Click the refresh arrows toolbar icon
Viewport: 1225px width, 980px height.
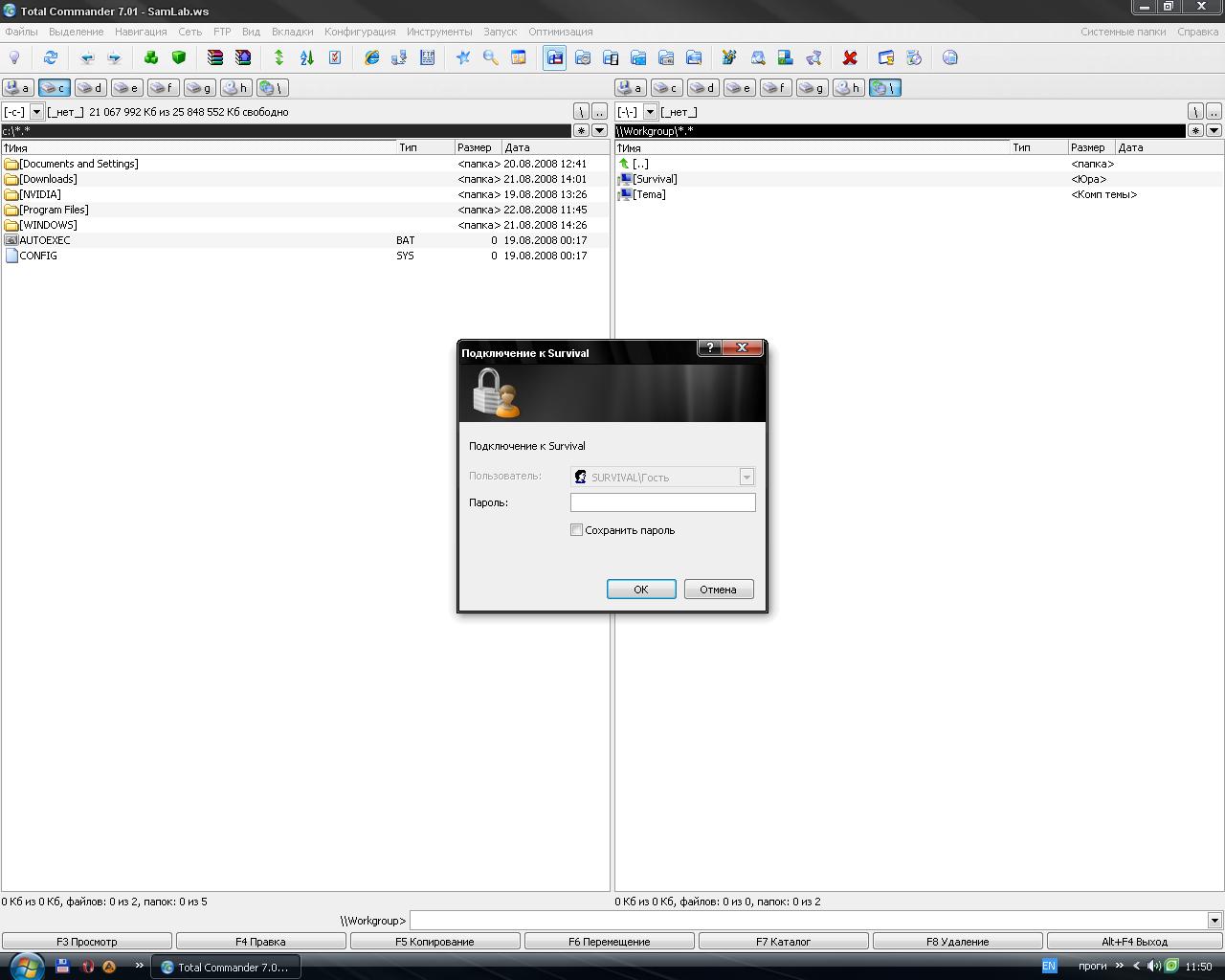point(51,58)
